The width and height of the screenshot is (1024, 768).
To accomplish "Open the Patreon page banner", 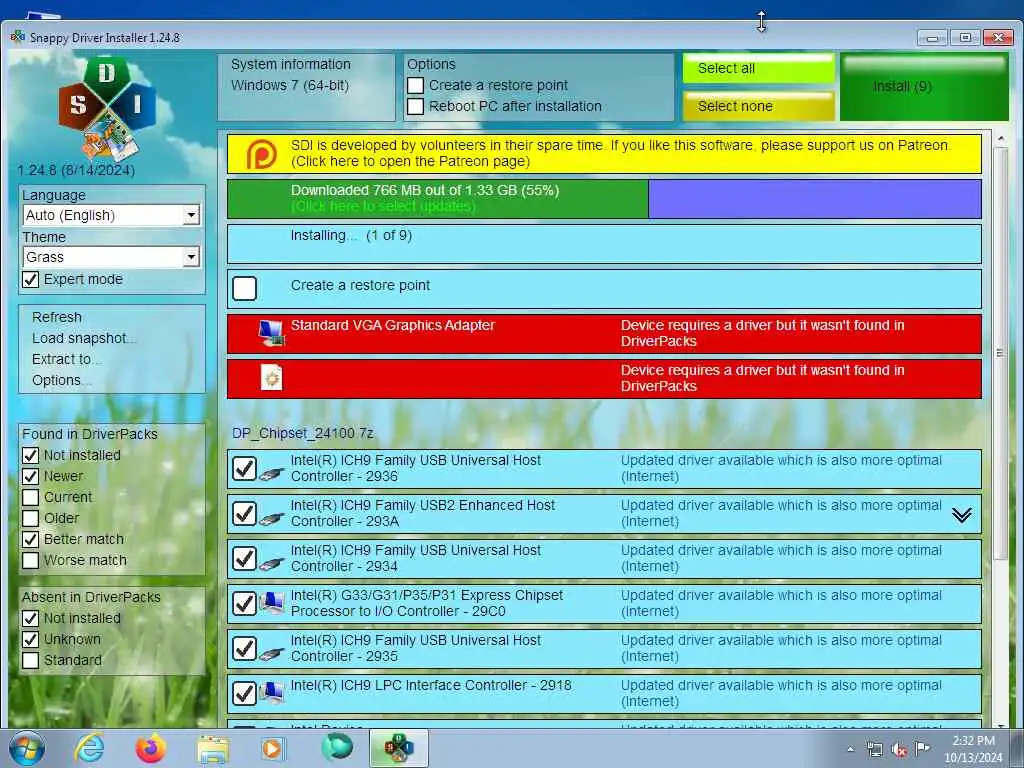I will pyautogui.click(x=604, y=154).
